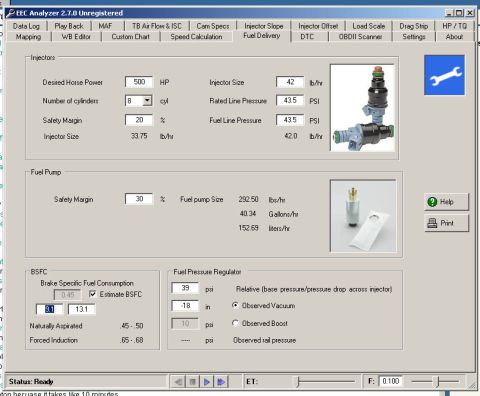Click the Help button
Viewport: 480px width, 396px height.
(446, 202)
